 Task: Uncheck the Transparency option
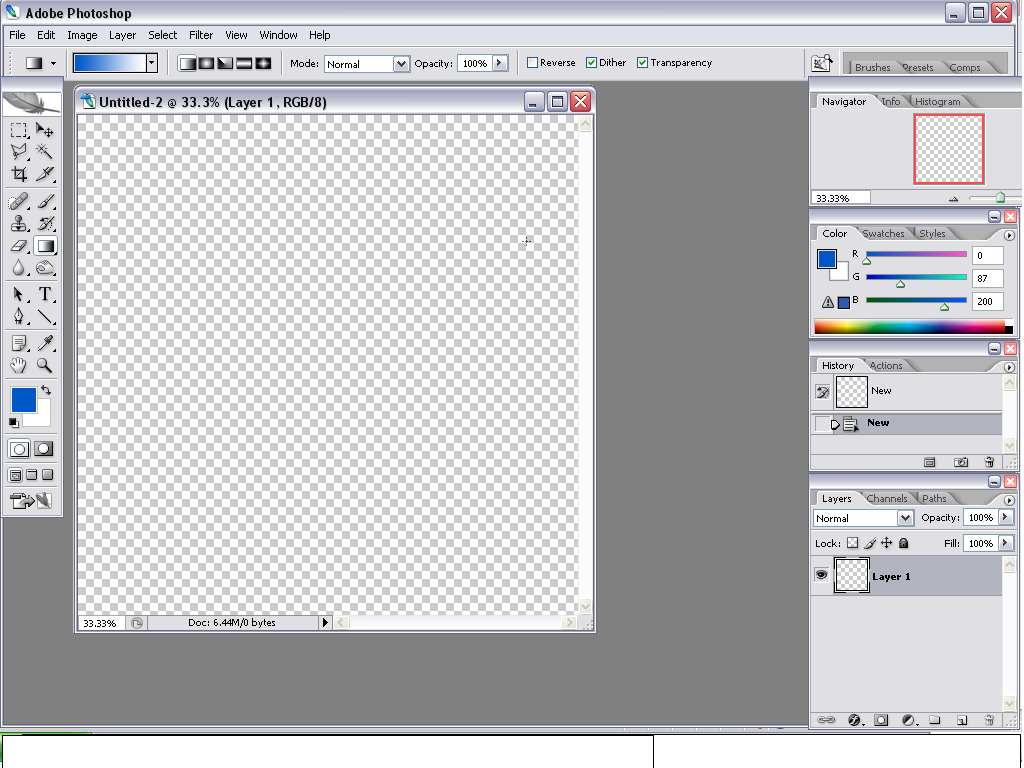[643, 63]
